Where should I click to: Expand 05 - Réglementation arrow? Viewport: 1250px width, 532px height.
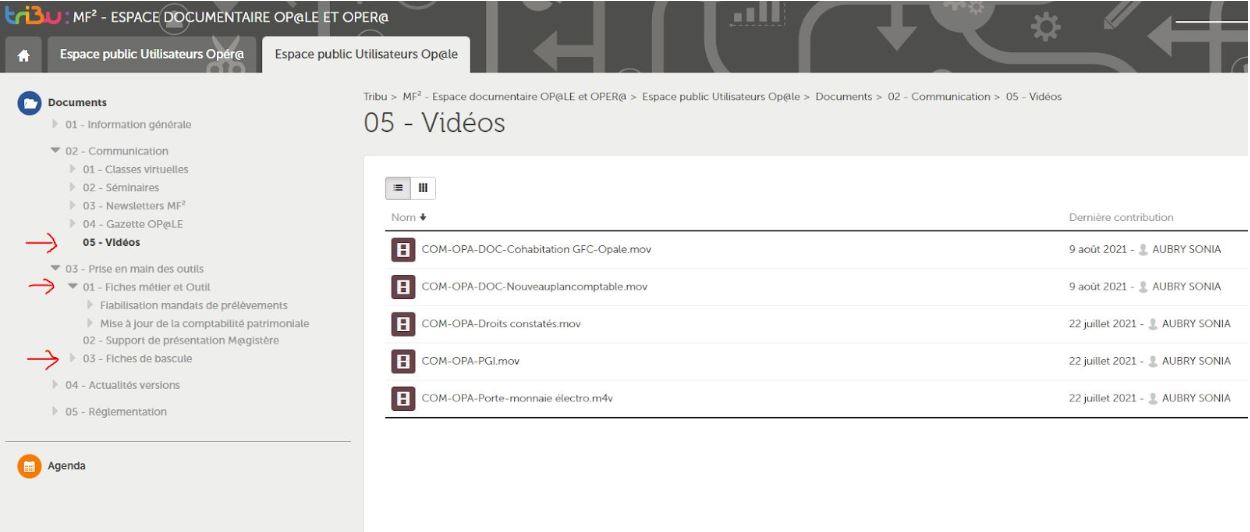[55, 411]
